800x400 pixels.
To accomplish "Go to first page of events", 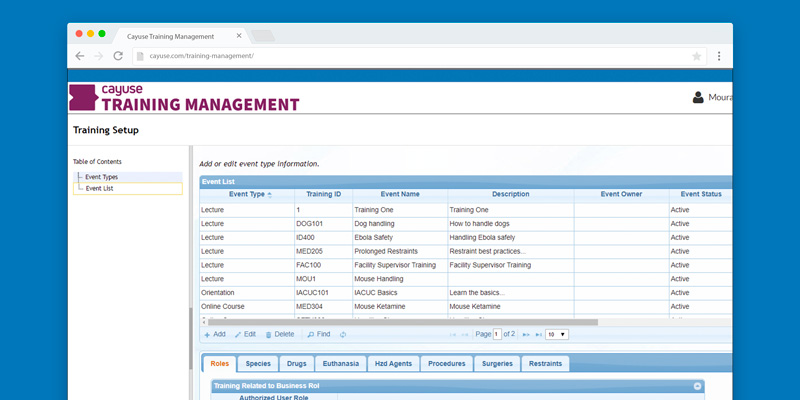I will (453, 335).
